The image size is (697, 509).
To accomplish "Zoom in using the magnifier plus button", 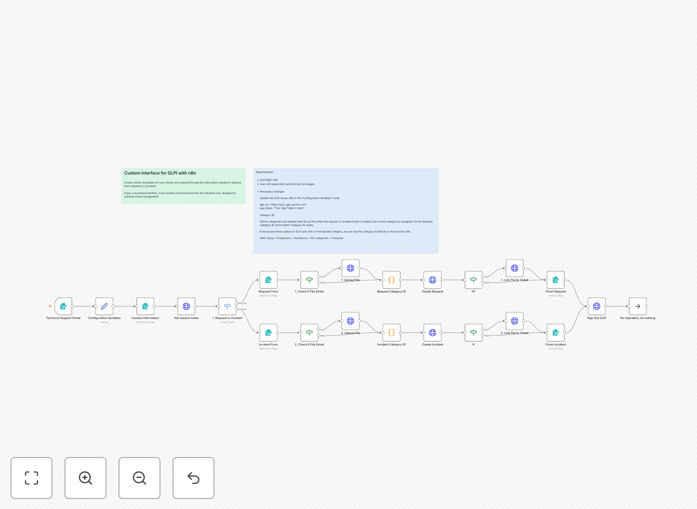I will (85, 478).
